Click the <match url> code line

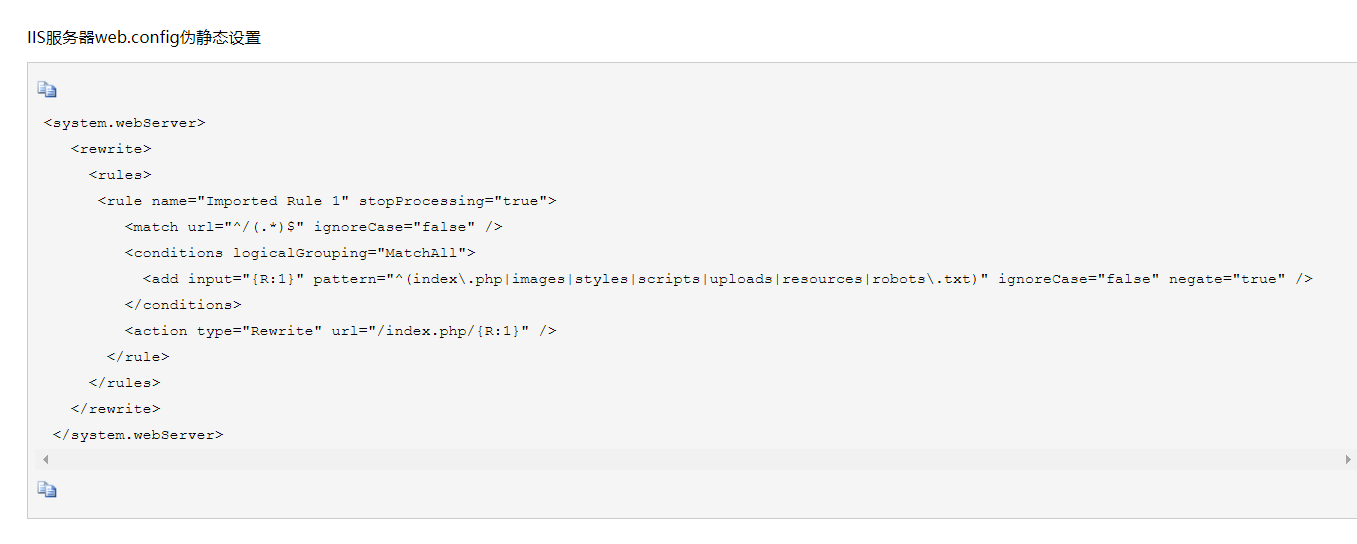pyautogui.click(x=313, y=227)
